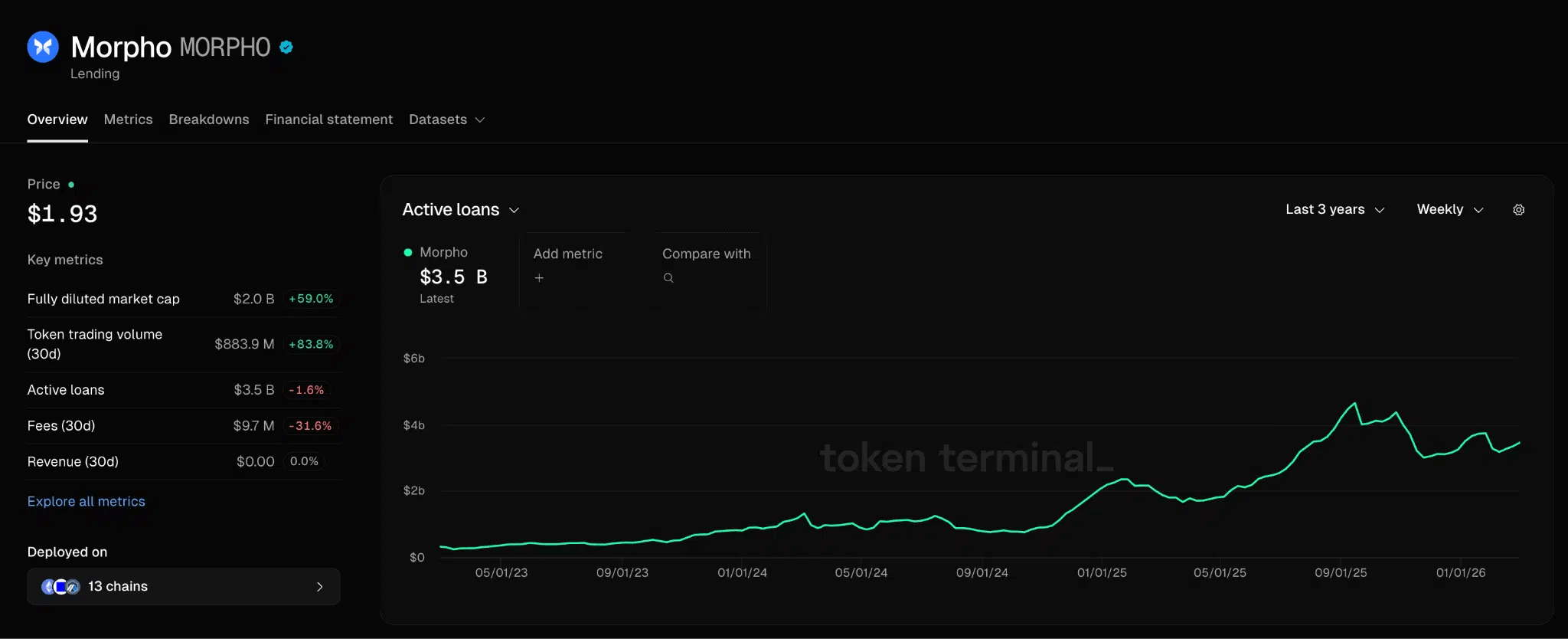Click the Explore all metrics link
Image resolution: width=1568 pixels, height=639 pixels.
87,501
